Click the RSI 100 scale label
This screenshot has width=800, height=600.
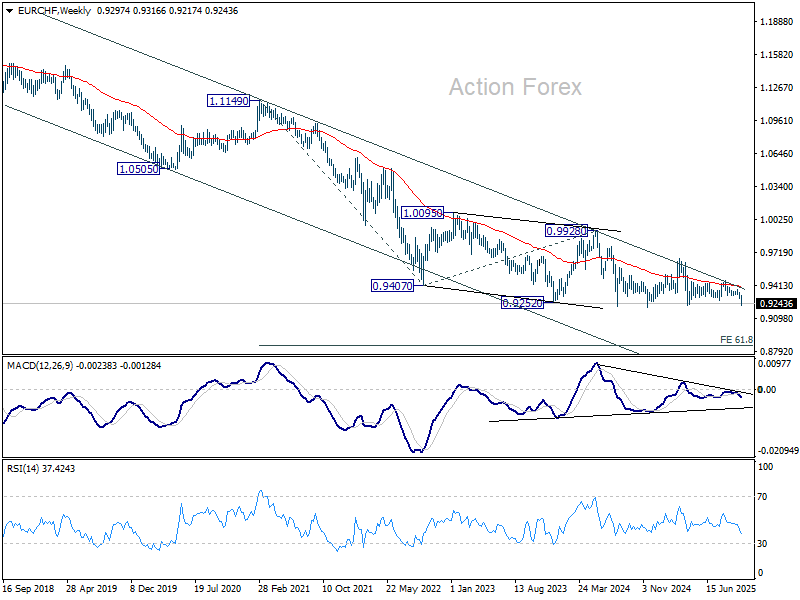tap(765, 467)
